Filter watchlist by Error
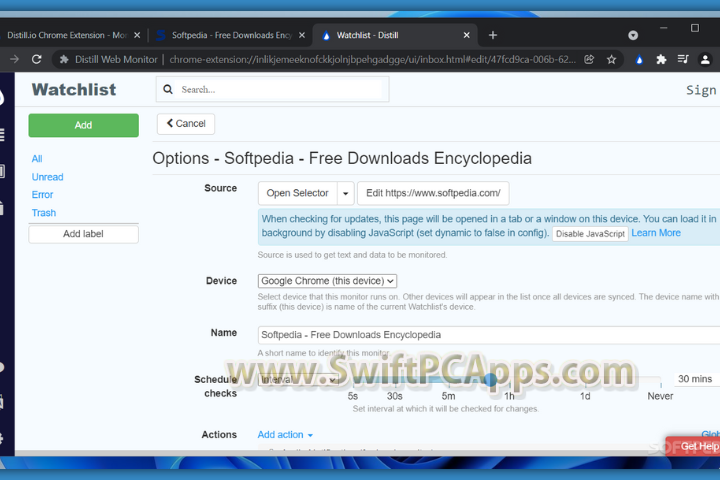720x480 pixels. pyautogui.click(x=42, y=195)
